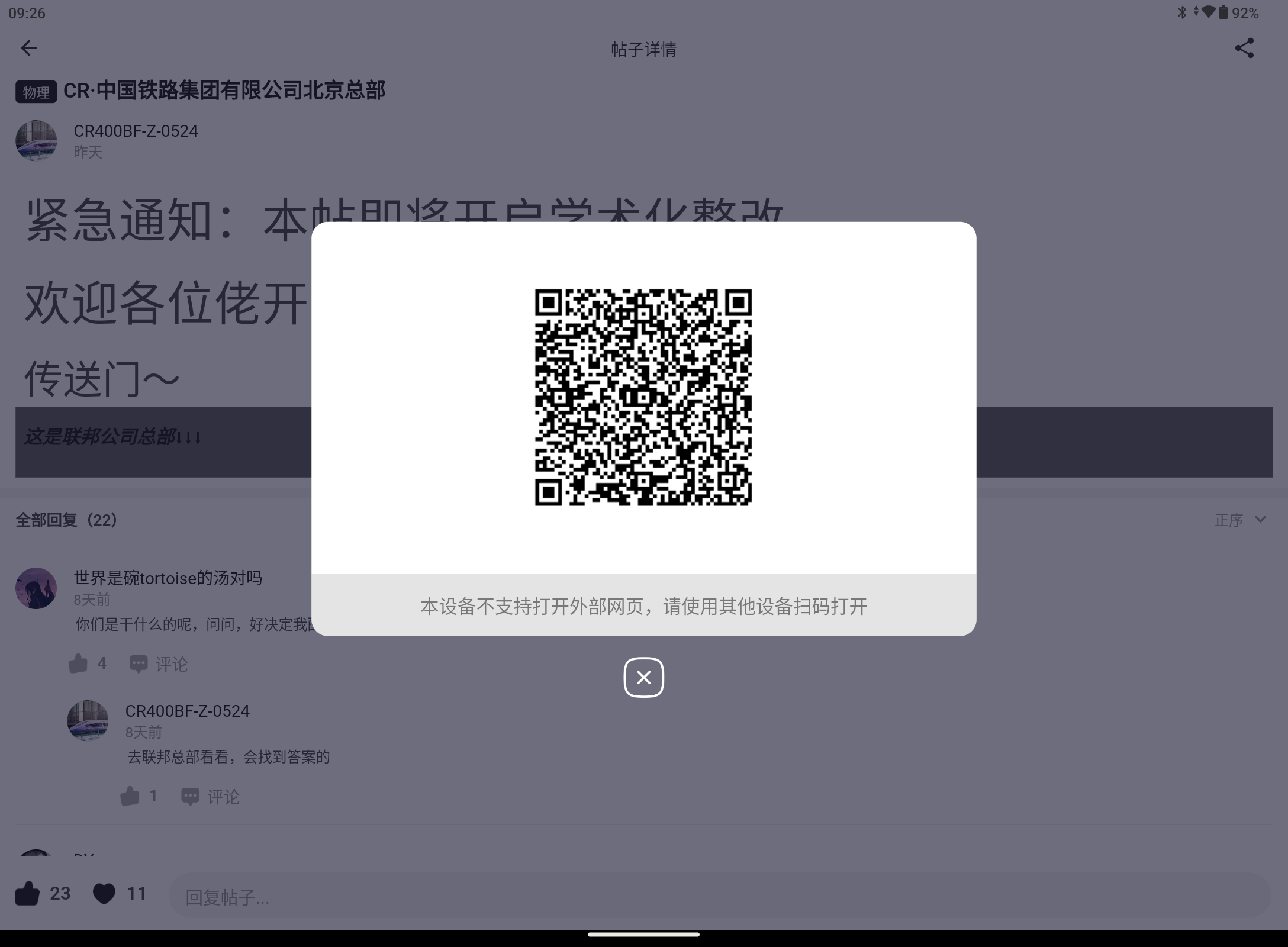Image resolution: width=1288 pixels, height=947 pixels.
Task: Open the share icon in header
Action: [x=1244, y=48]
